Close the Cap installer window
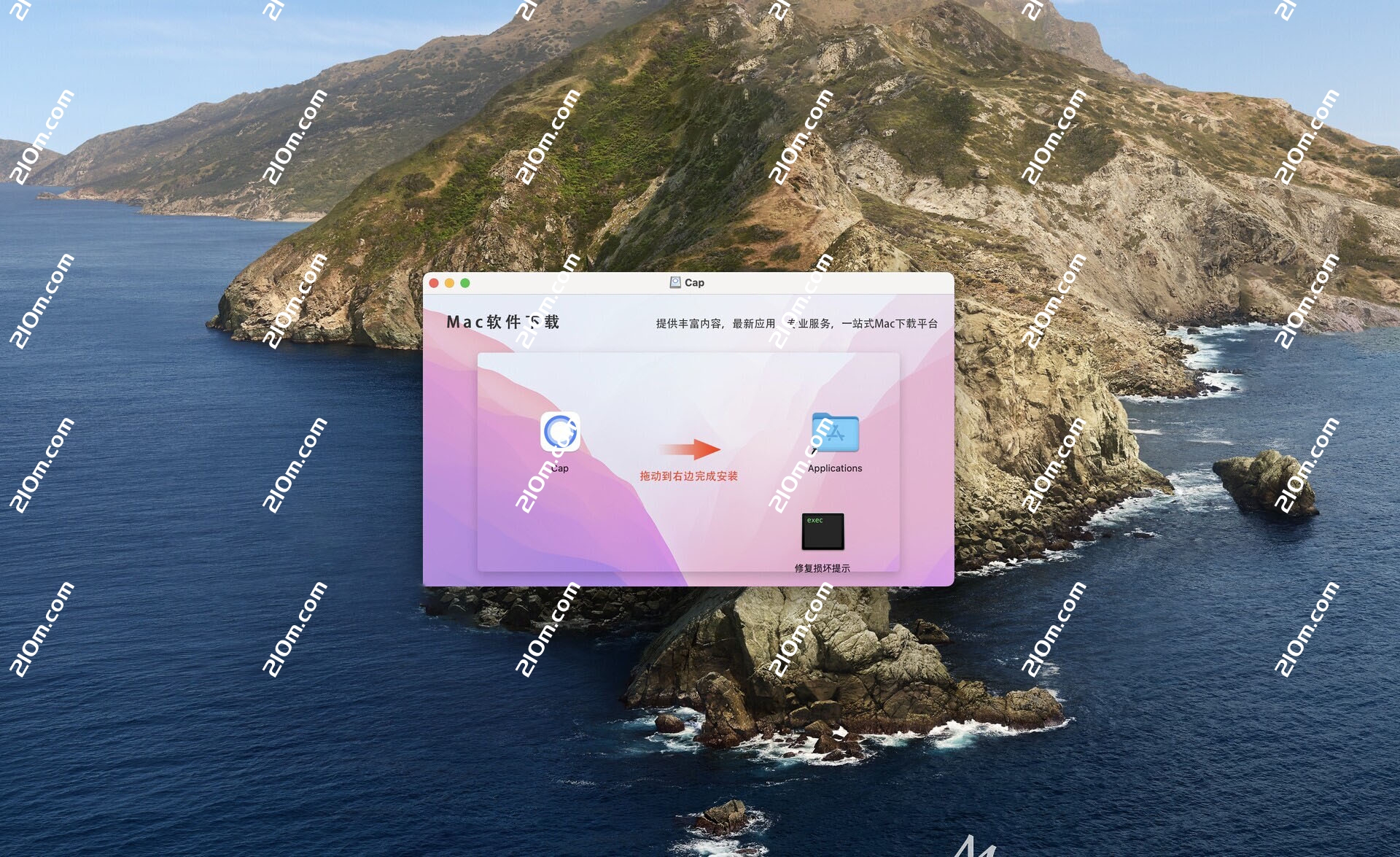This screenshot has height=857, width=1400. 434,283
